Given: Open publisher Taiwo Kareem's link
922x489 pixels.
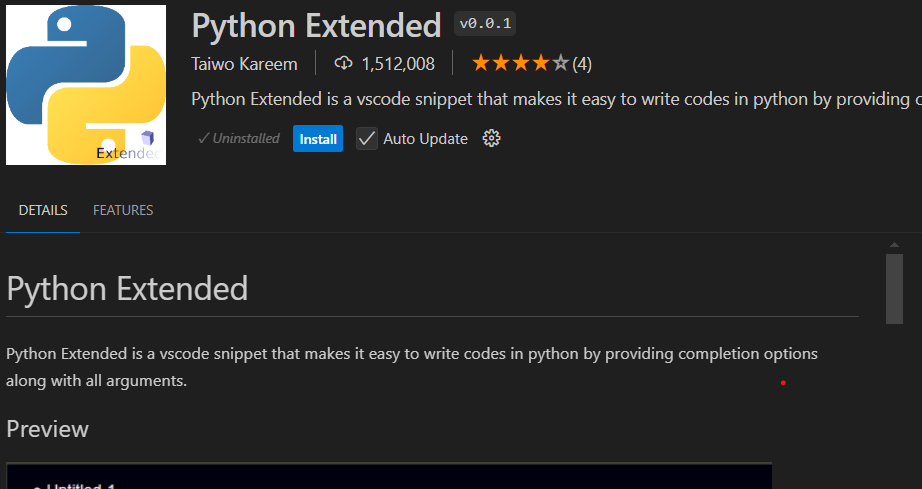Looking at the screenshot, I should [244, 64].
